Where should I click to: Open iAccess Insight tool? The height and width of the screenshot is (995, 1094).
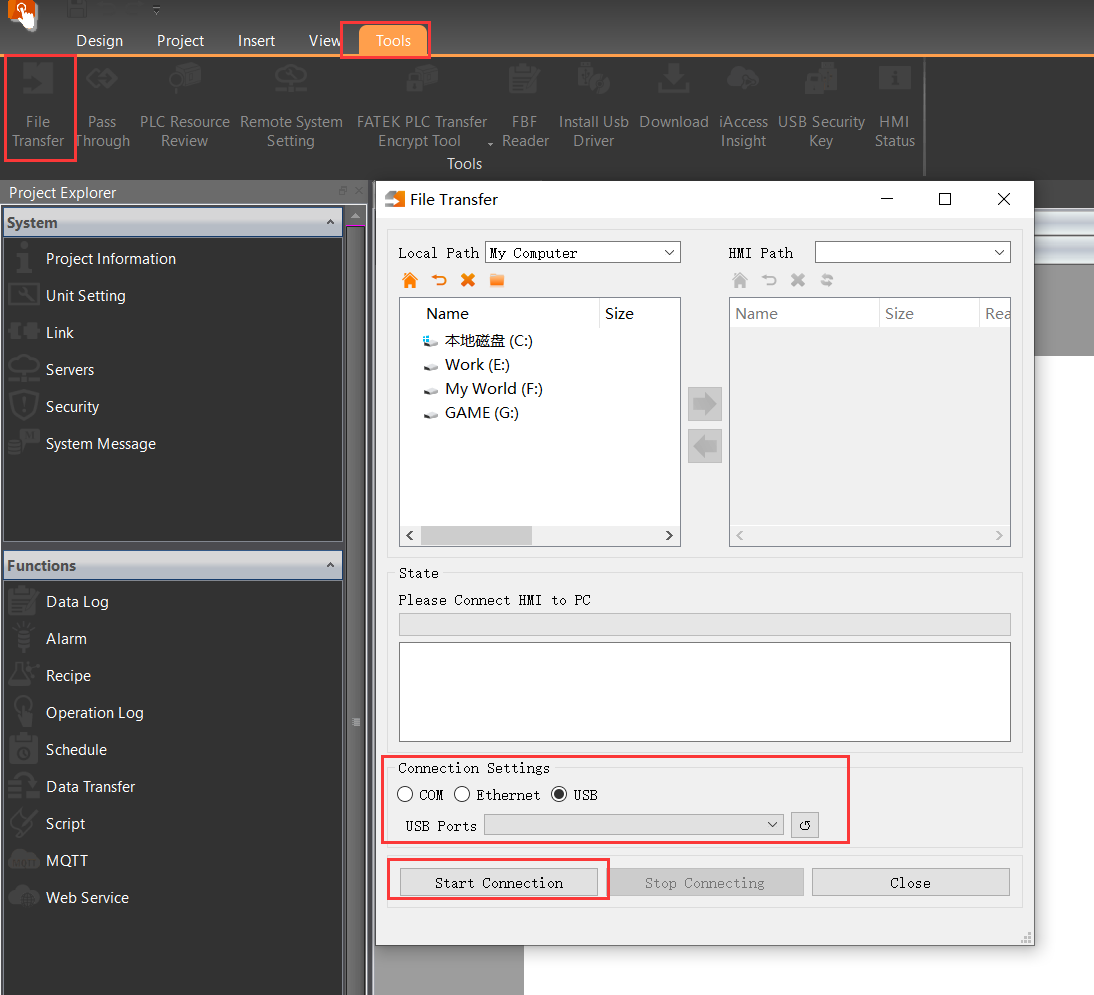tap(743, 106)
